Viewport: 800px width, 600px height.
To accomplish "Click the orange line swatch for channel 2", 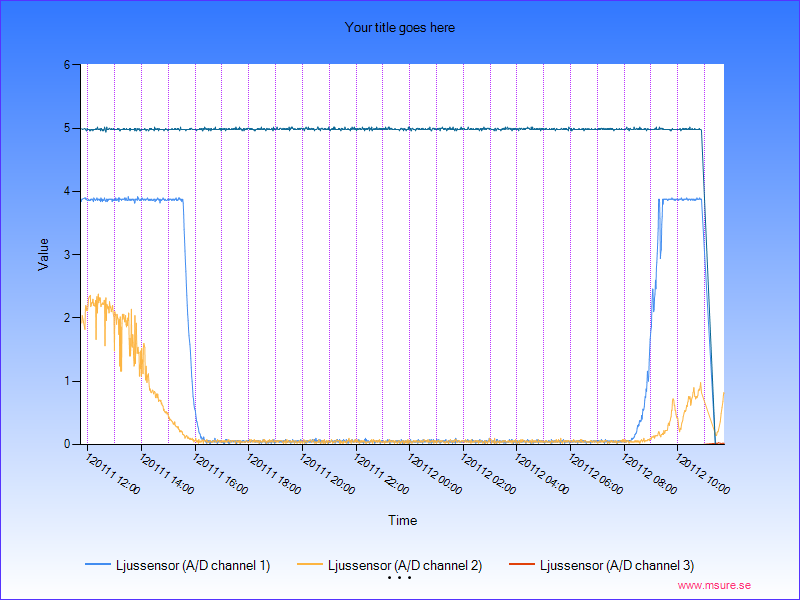I will pyautogui.click(x=310, y=566).
